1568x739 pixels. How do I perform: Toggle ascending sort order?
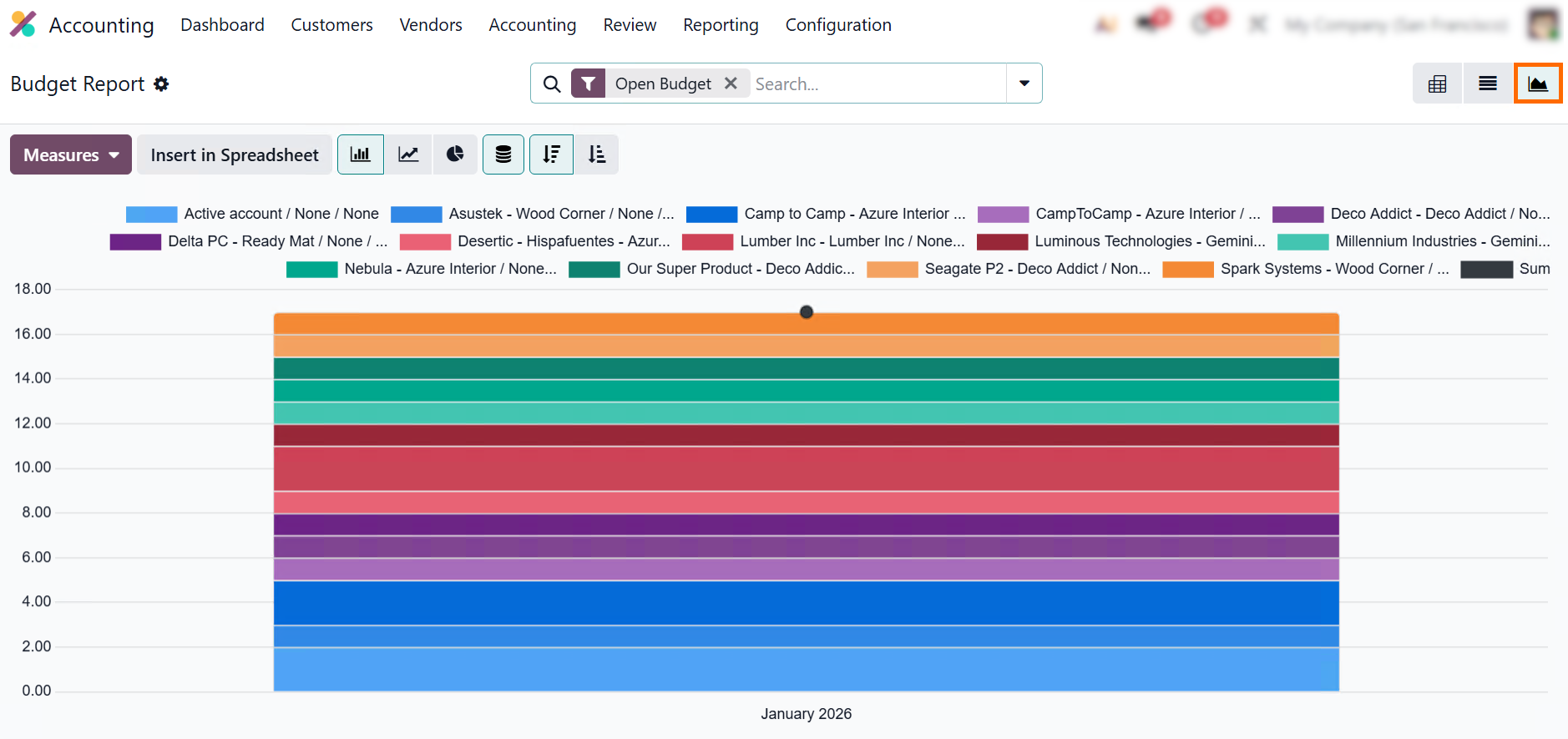pos(596,154)
